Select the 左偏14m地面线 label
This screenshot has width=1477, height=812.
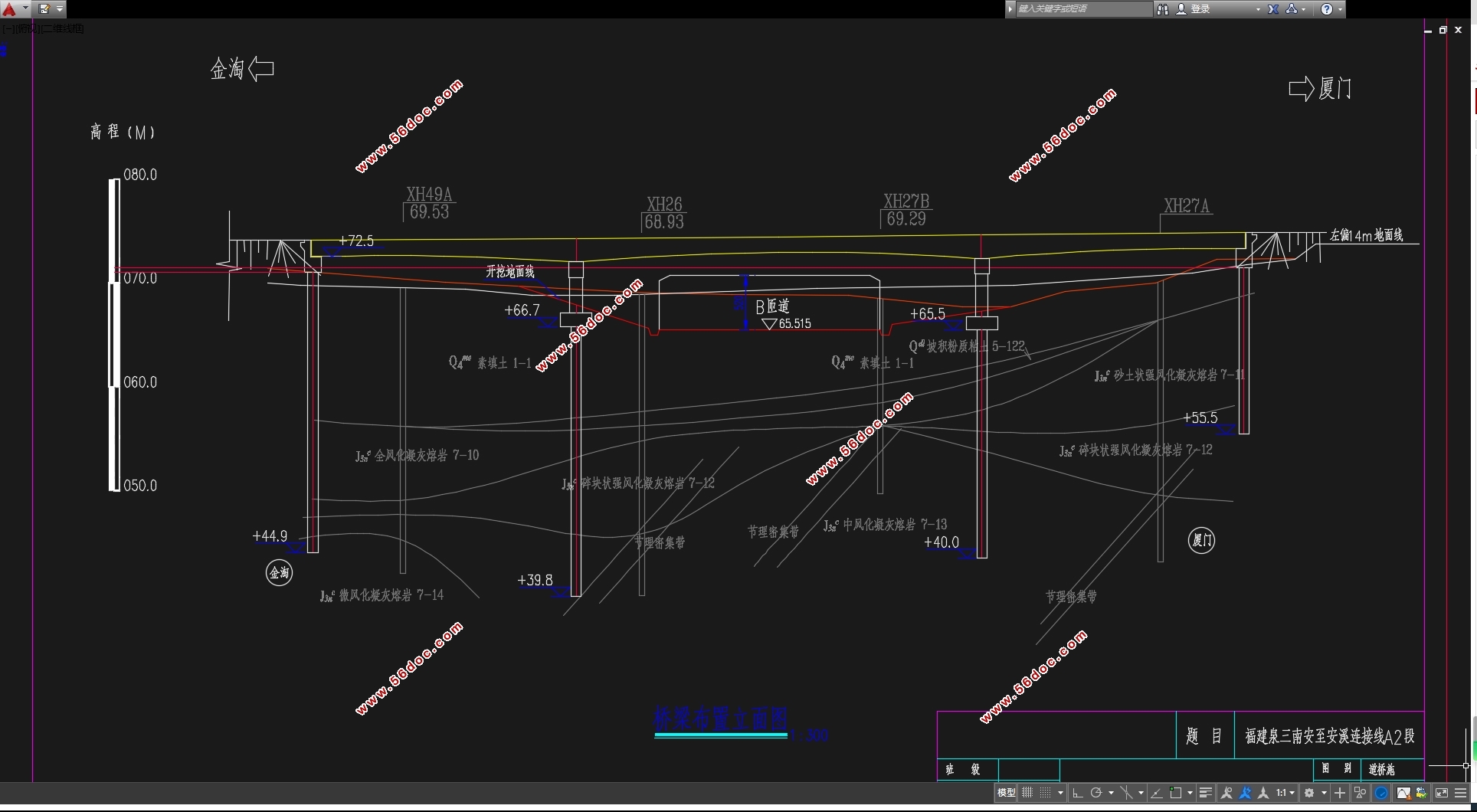click(1366, 235)
